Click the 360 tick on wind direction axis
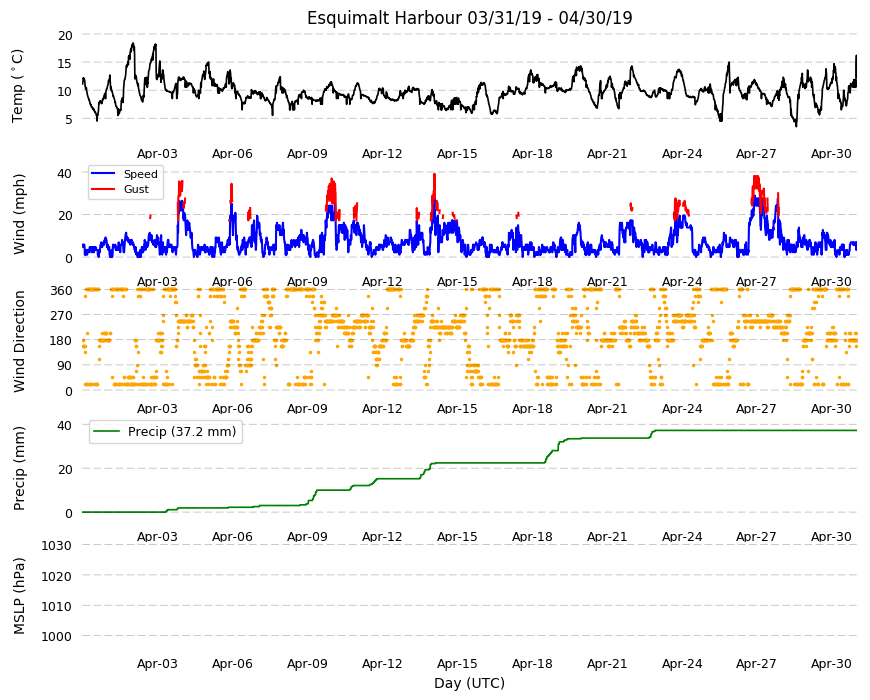Screen dimensions: 870x700 61,291
